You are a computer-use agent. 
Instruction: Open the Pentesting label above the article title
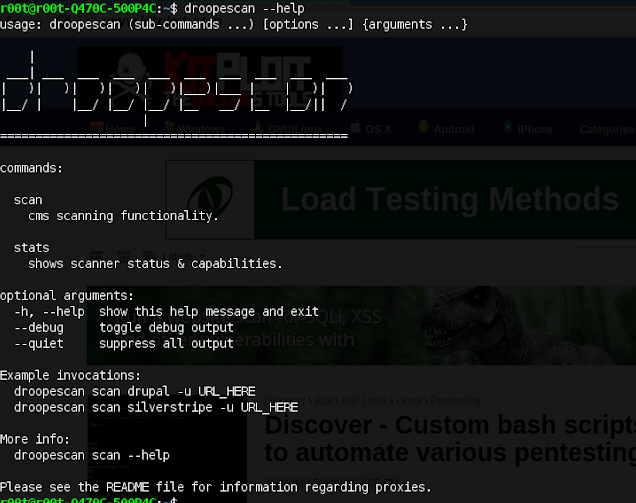pos(455,401)
